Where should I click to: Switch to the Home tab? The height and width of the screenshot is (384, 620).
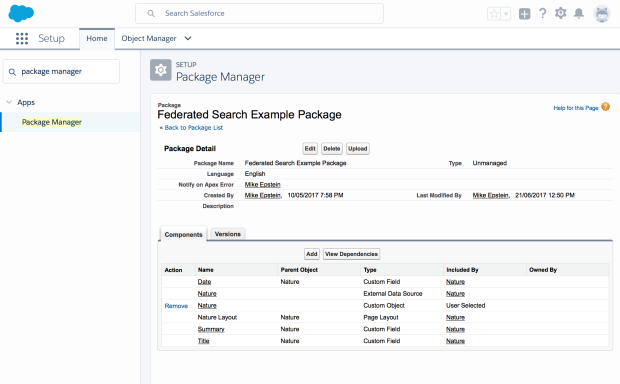[x=97, y=38]
